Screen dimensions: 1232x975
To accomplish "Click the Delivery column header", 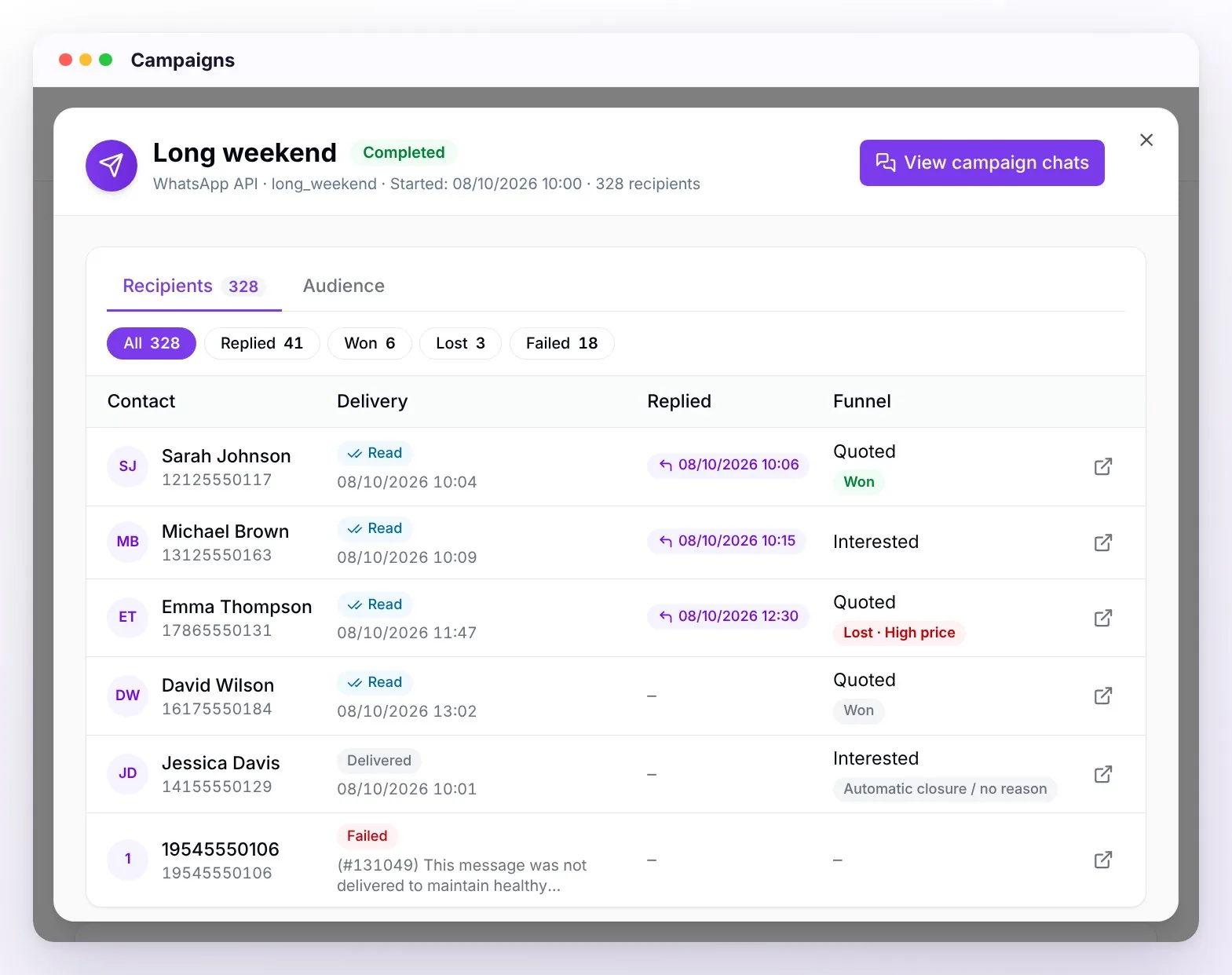I will pos(372,401).
